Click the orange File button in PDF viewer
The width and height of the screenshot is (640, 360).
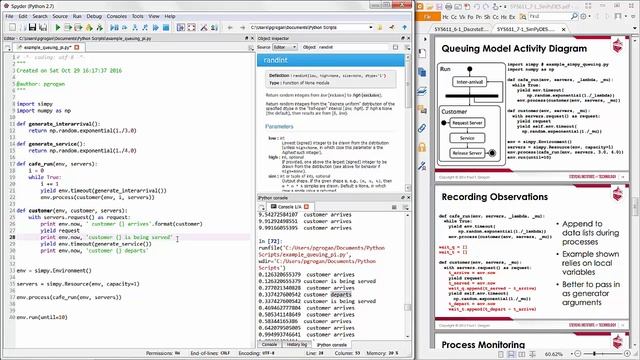428,16
